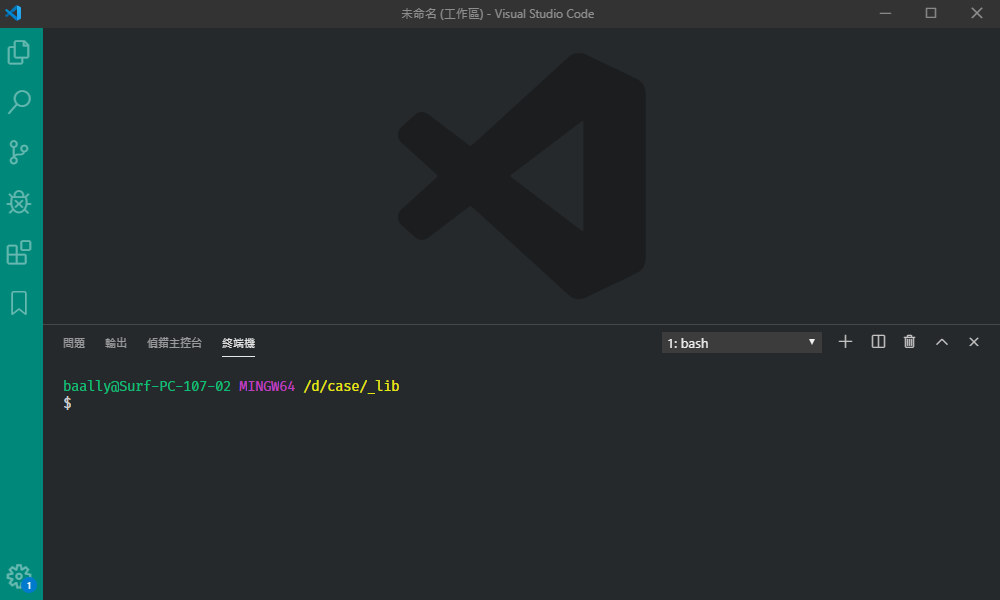1000x600 pixels.
Task: Switch to the 輸出 panel tab
Action: (x=115, y=342)
